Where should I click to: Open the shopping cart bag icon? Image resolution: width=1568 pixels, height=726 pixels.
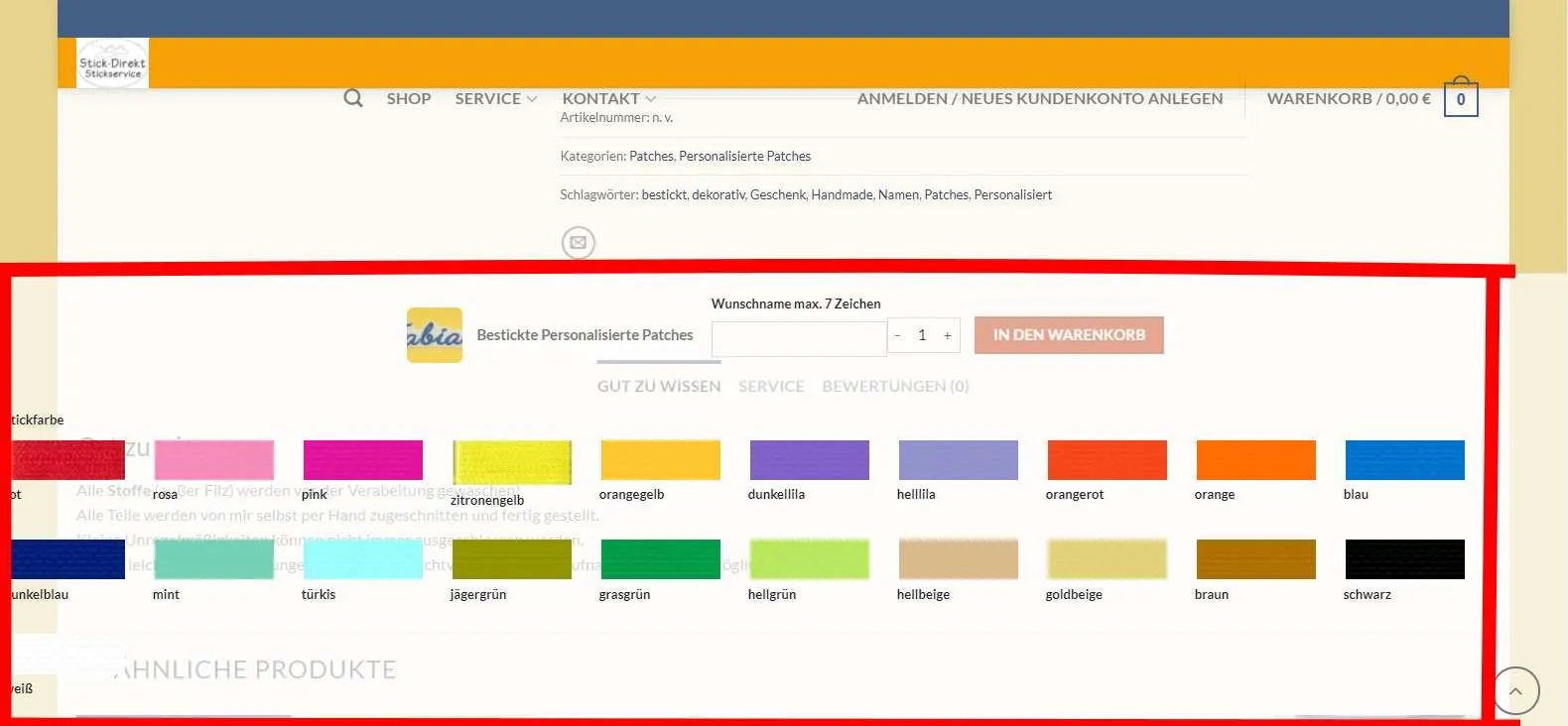(1461, 97)
